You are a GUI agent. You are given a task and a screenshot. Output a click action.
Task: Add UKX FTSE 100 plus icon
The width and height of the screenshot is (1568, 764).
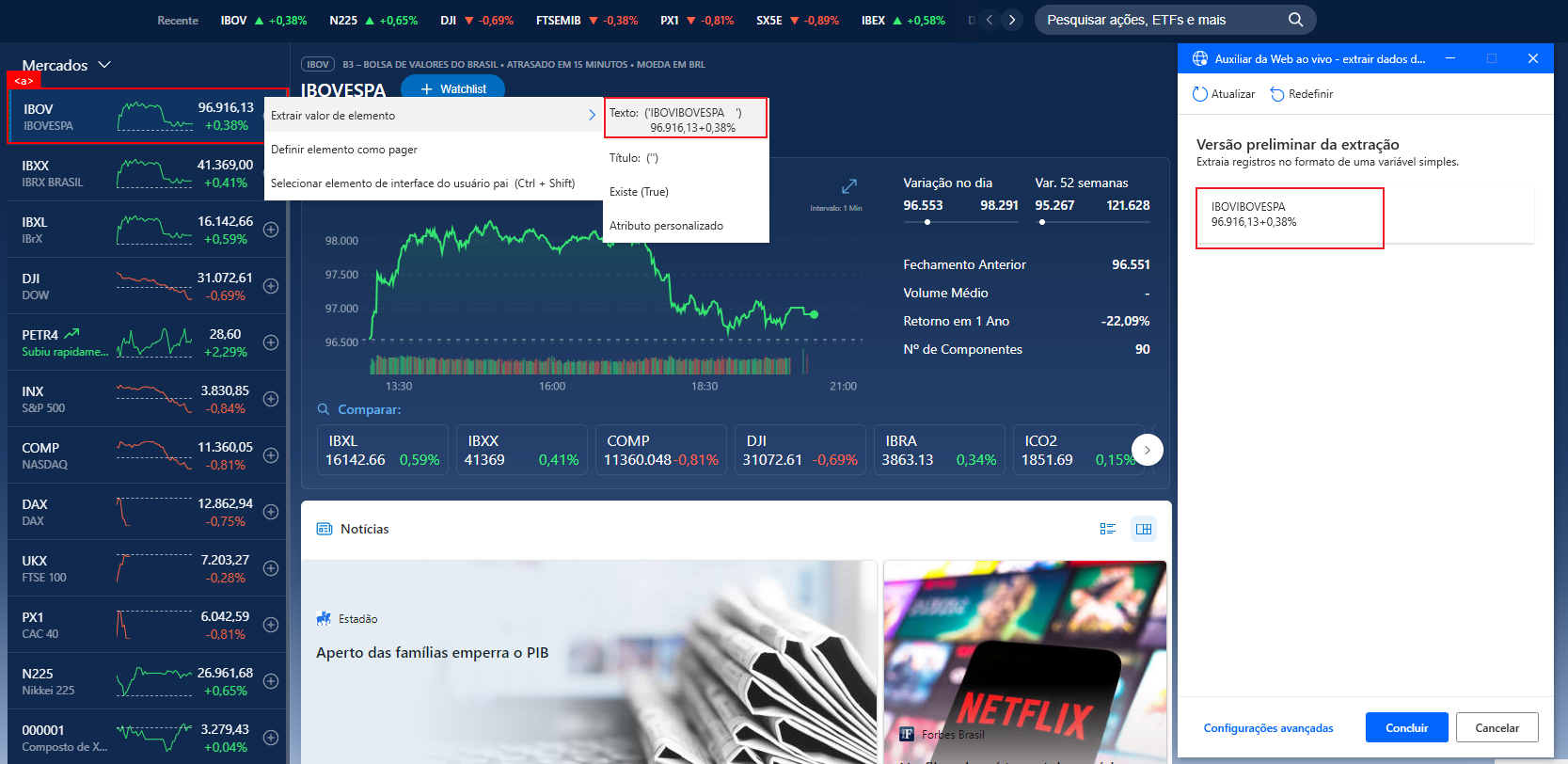pos(271,568)
